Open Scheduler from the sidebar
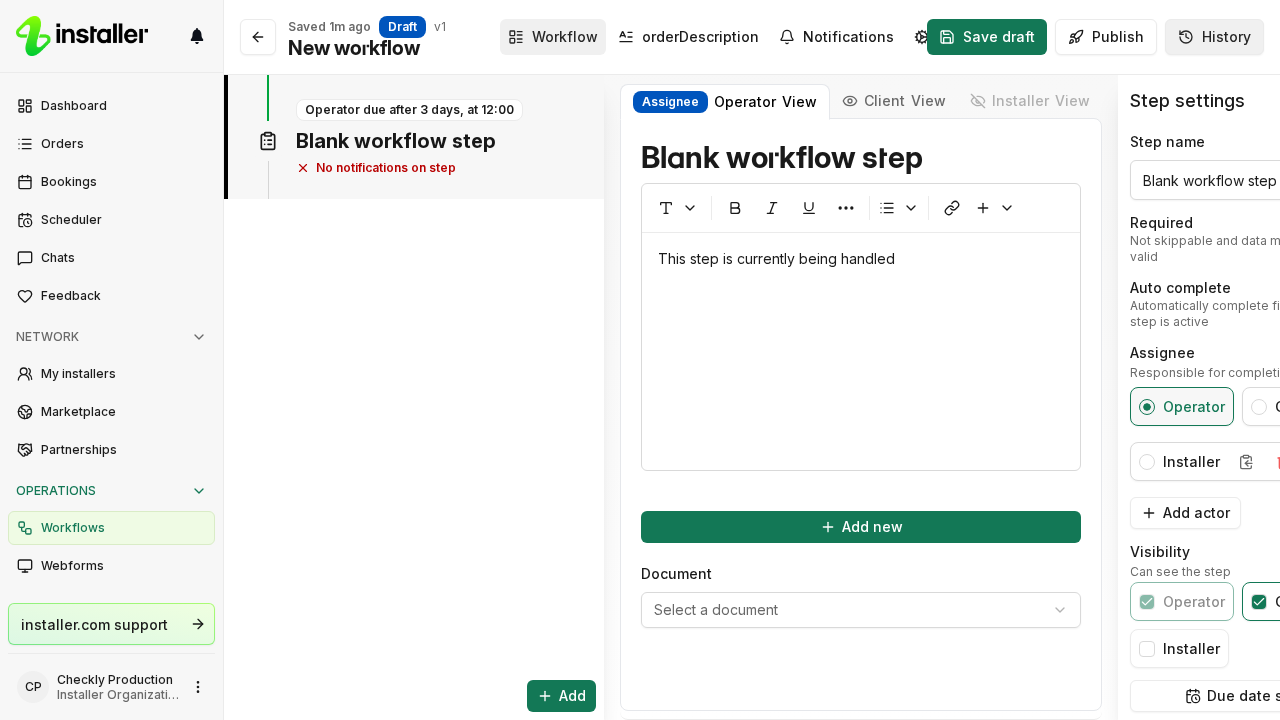Image resolution: width=1280 pixels, height=720 pixels. (111, 220)
